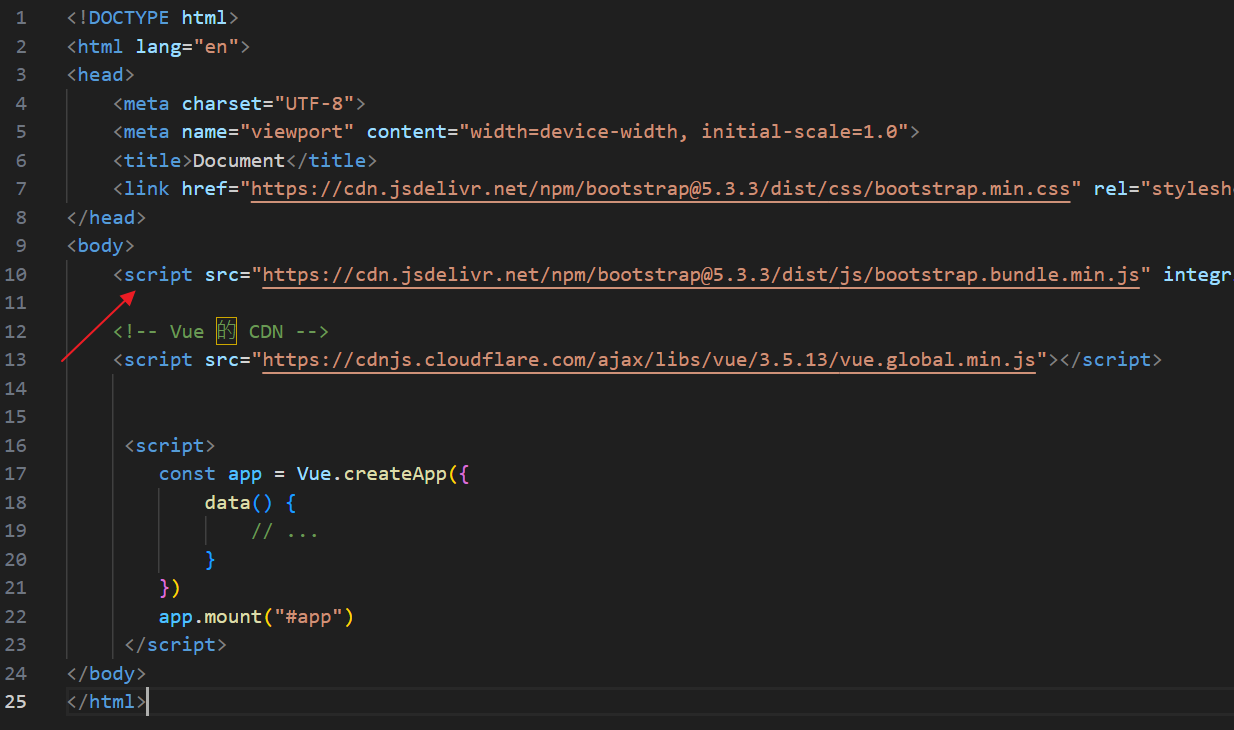The height and width of the screenshot is (730, 1234).
Task: Place cursor in the Document title text
Action: click(x=238, y=161)
